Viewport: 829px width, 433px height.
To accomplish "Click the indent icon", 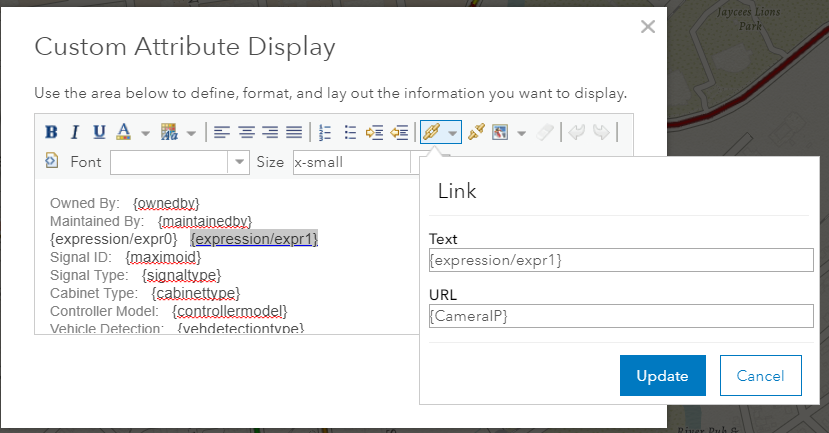I will (x=375, y=132).
